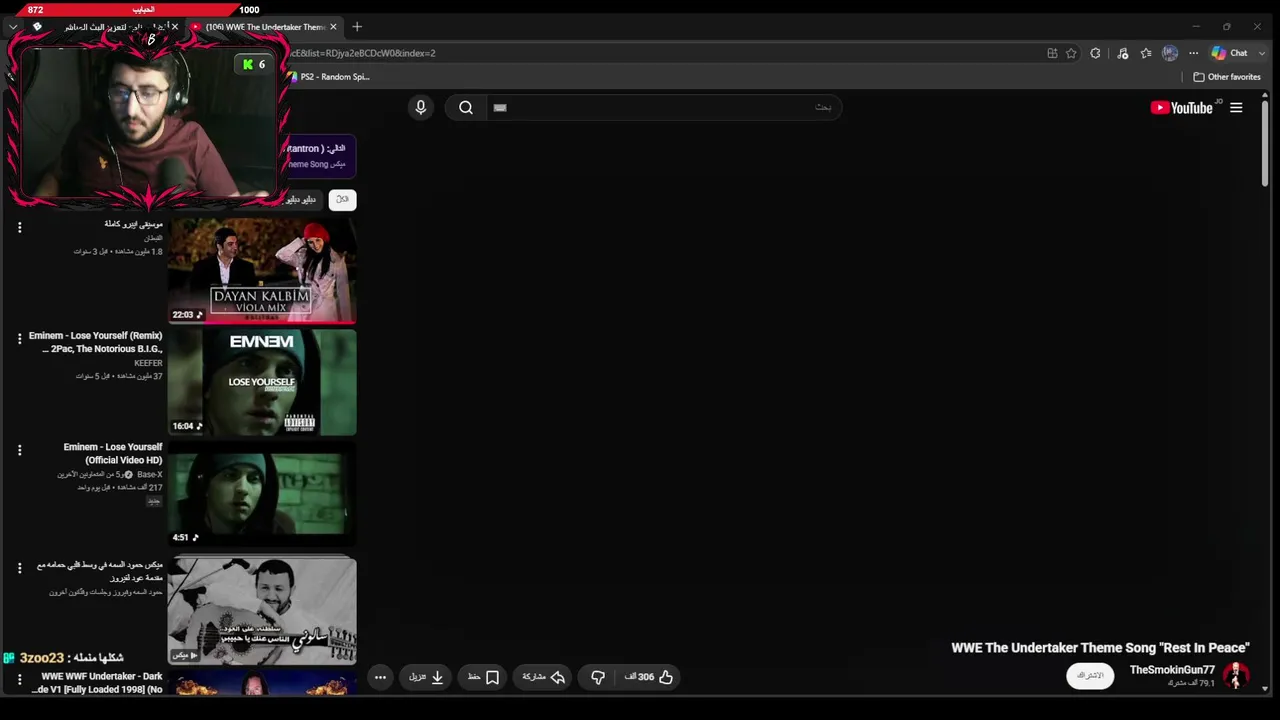
Task: Open the split screen icon in the address bar
Action: 1052,53
